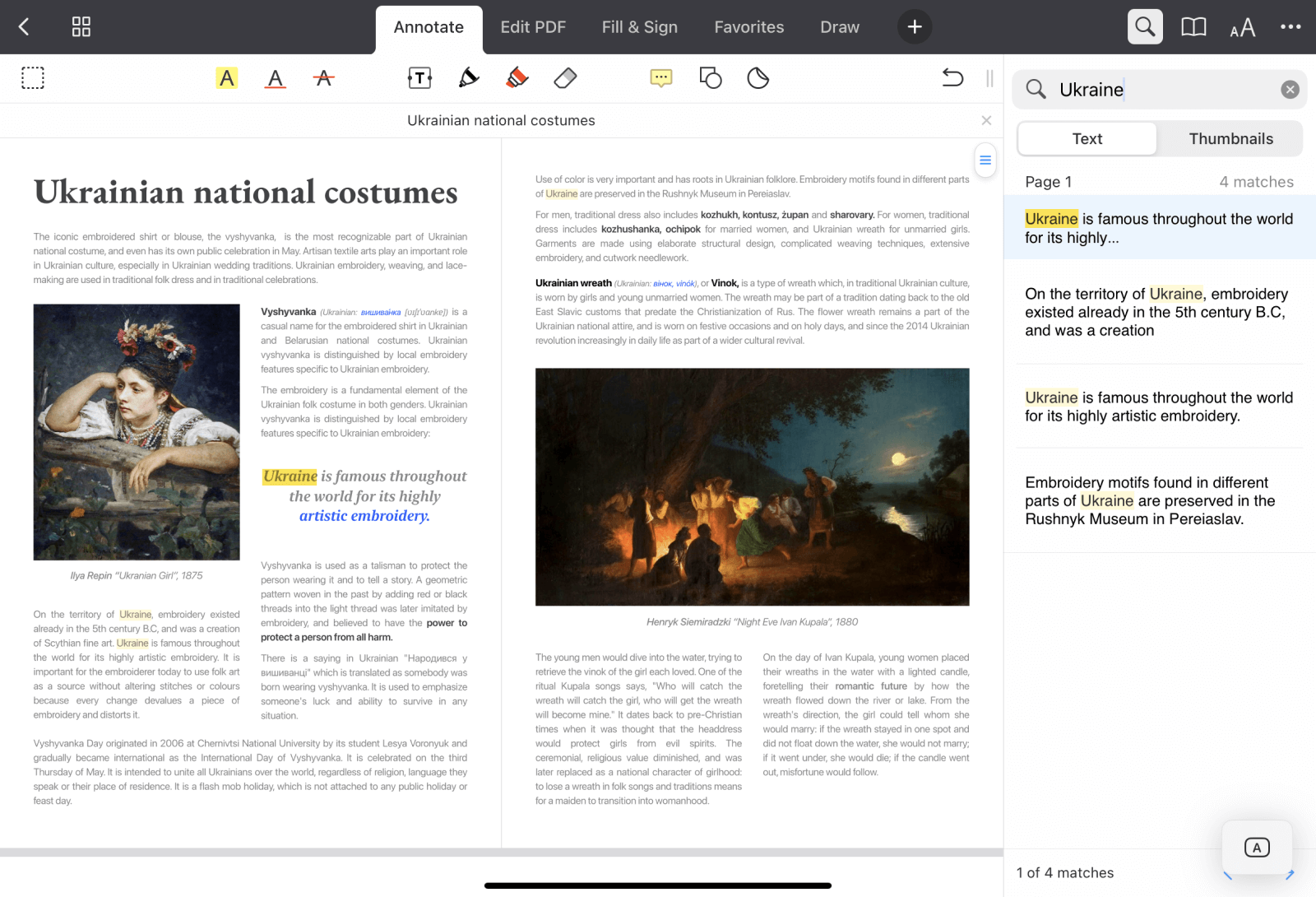Clear the search text

tap(1290, 90)
